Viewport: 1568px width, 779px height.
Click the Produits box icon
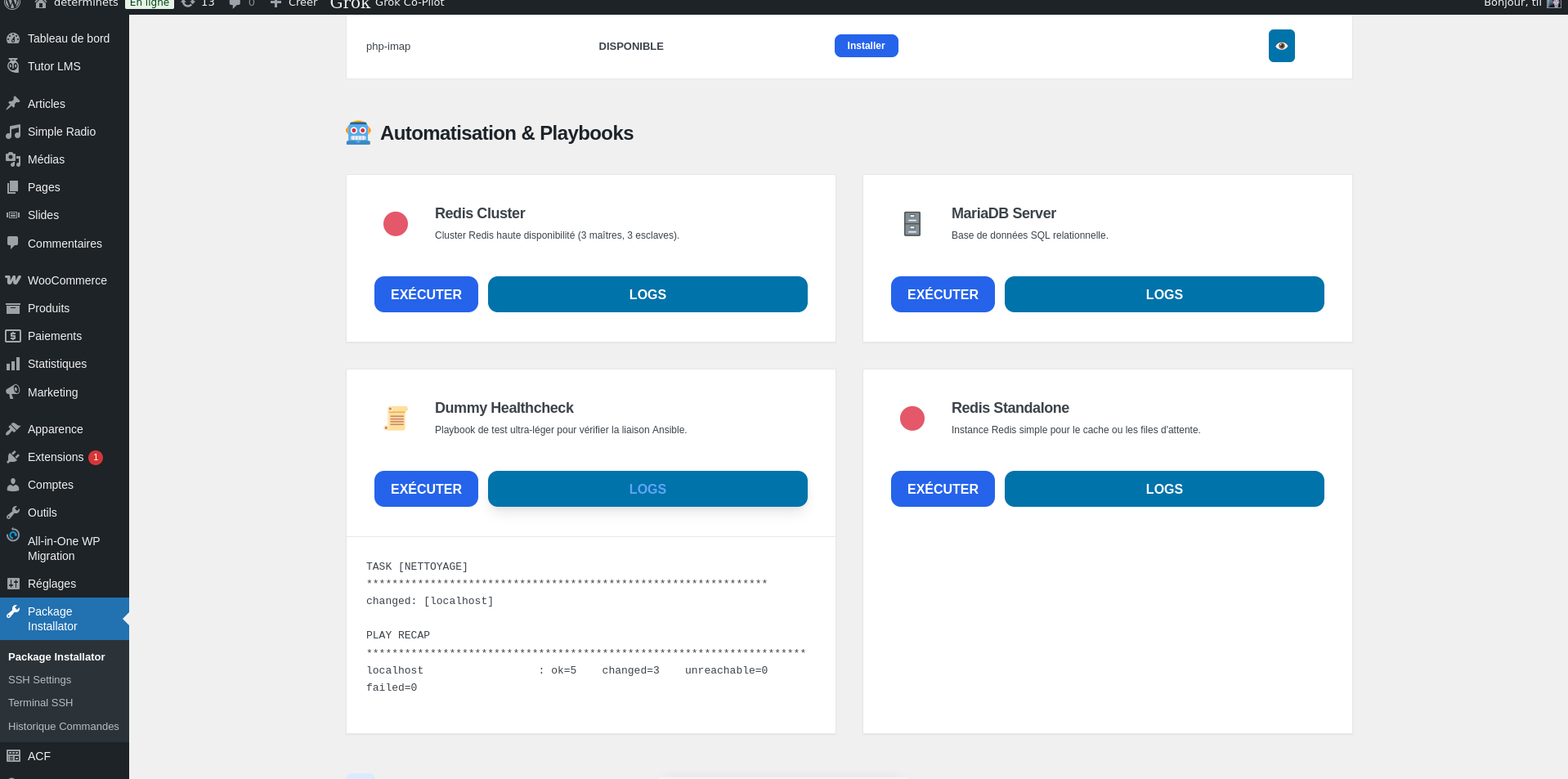[x=13, y=308]
